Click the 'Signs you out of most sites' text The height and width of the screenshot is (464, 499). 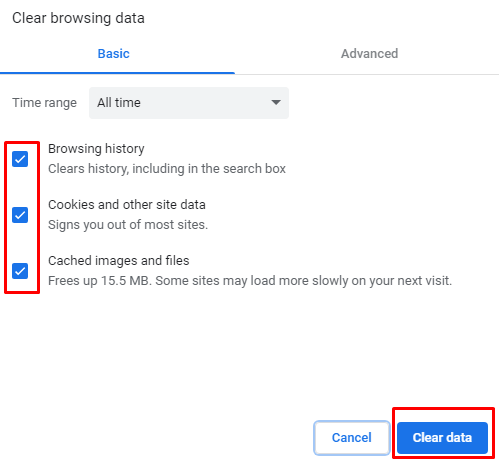(x=128, y=225)
